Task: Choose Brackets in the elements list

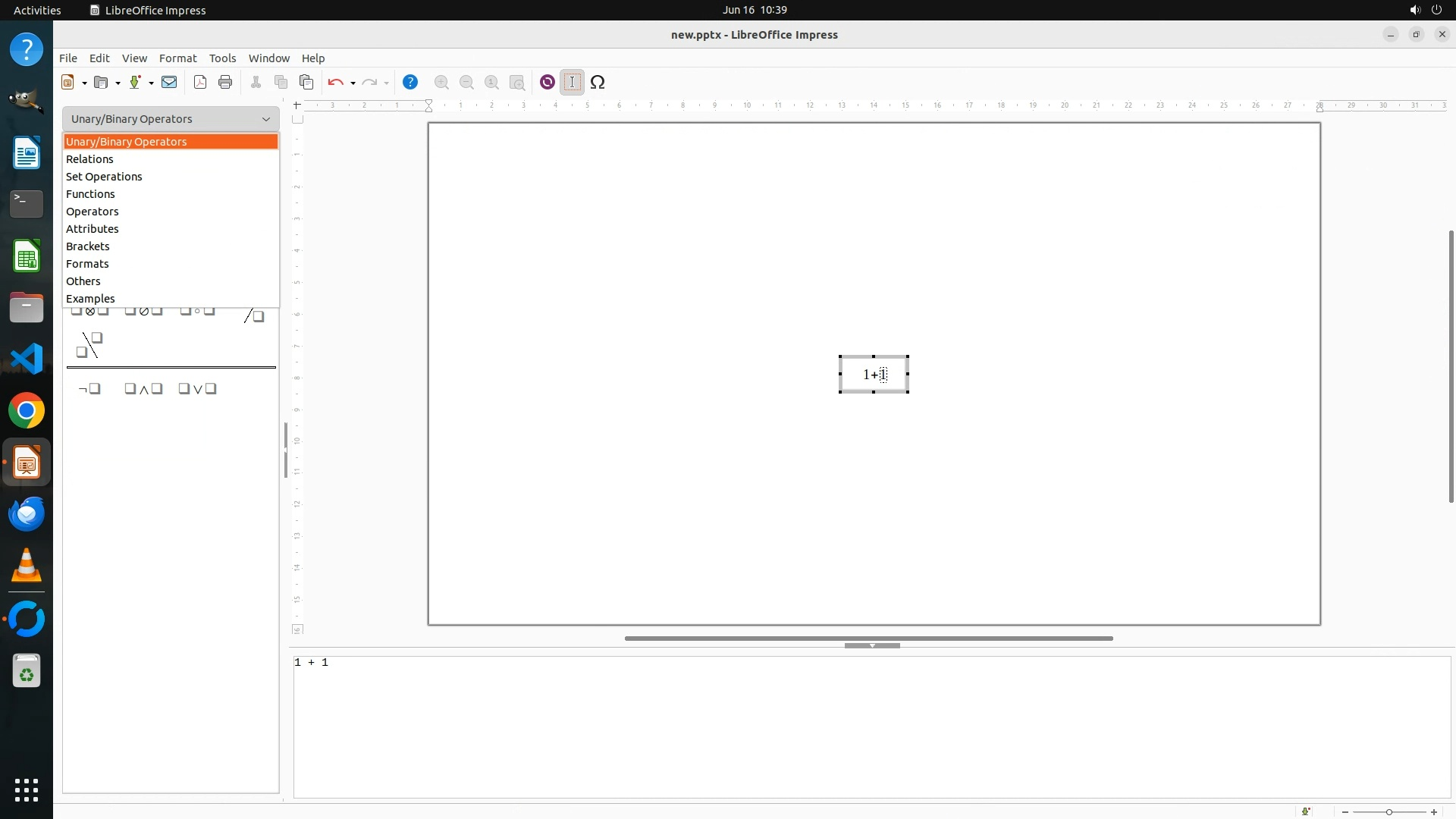Action: [88, 246]
